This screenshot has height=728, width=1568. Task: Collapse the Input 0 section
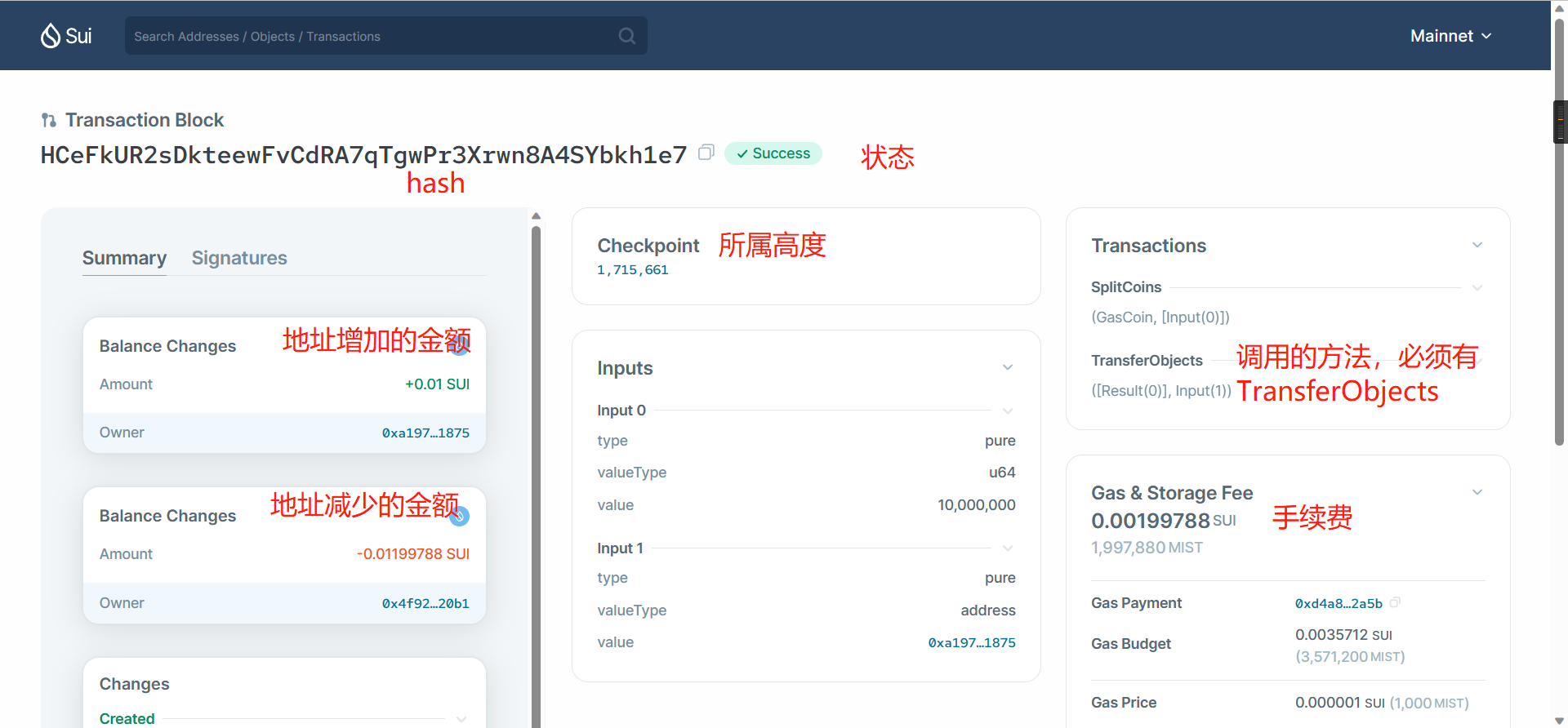click(1008, 411)
